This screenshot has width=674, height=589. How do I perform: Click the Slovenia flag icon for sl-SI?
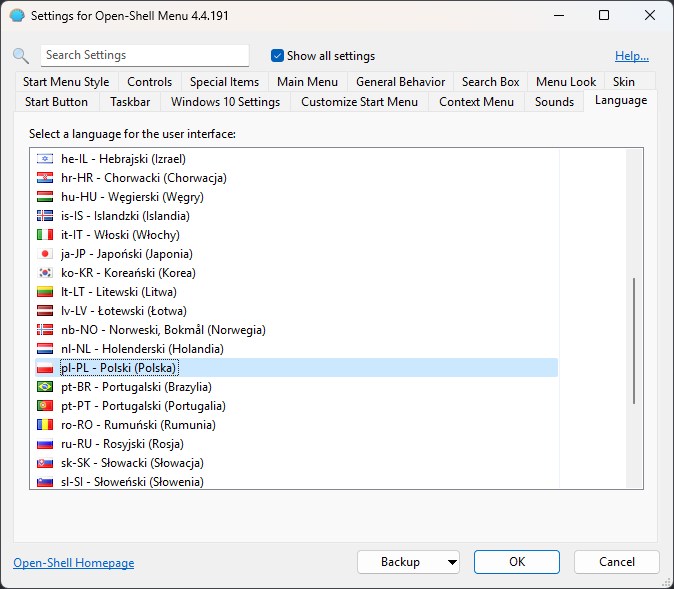pyautogui.click(x=45, y=482)
